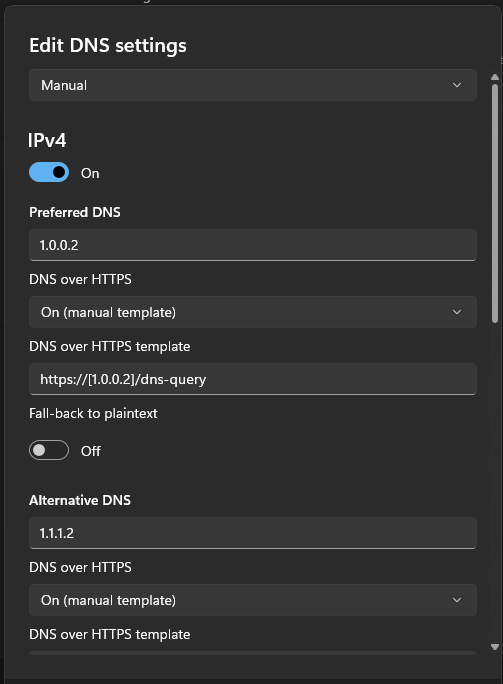503x684 pixels.
Task: Click the Preferred DNS field showing 1.0.0.2
Action: [253, 245]
